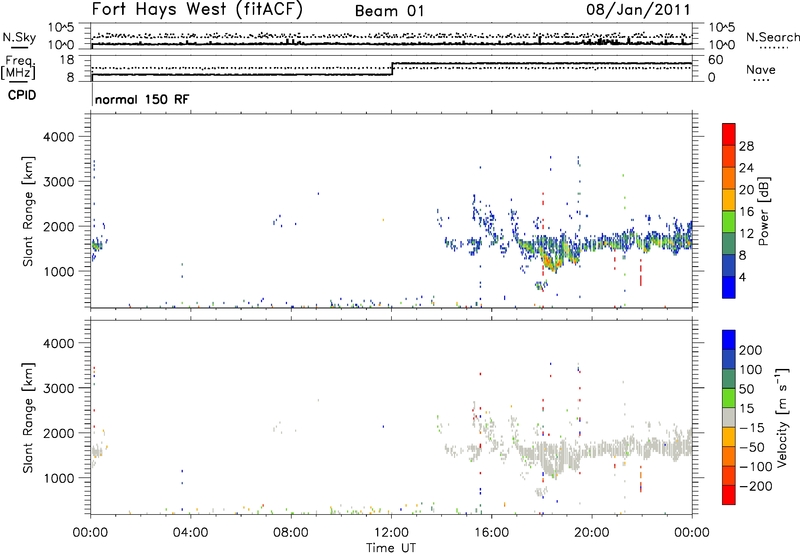Click the '12:00' time tick label

click(391, 533)
